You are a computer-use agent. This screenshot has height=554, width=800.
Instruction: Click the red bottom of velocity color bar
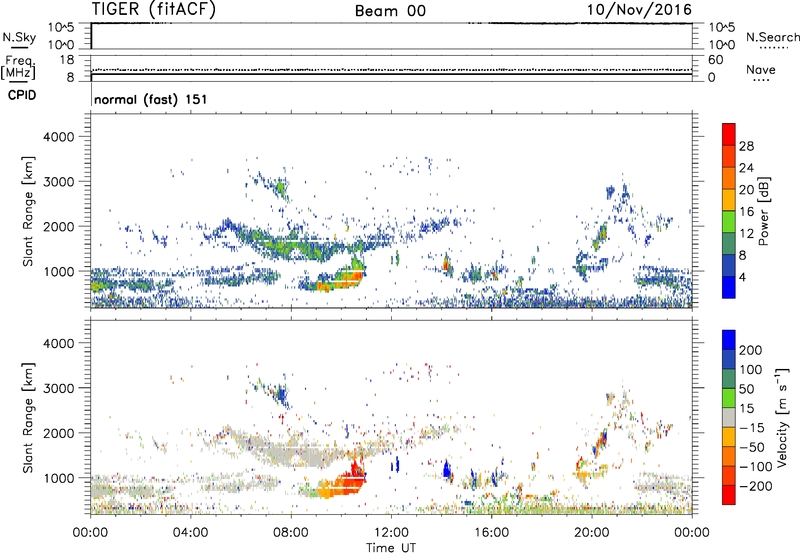729,495
